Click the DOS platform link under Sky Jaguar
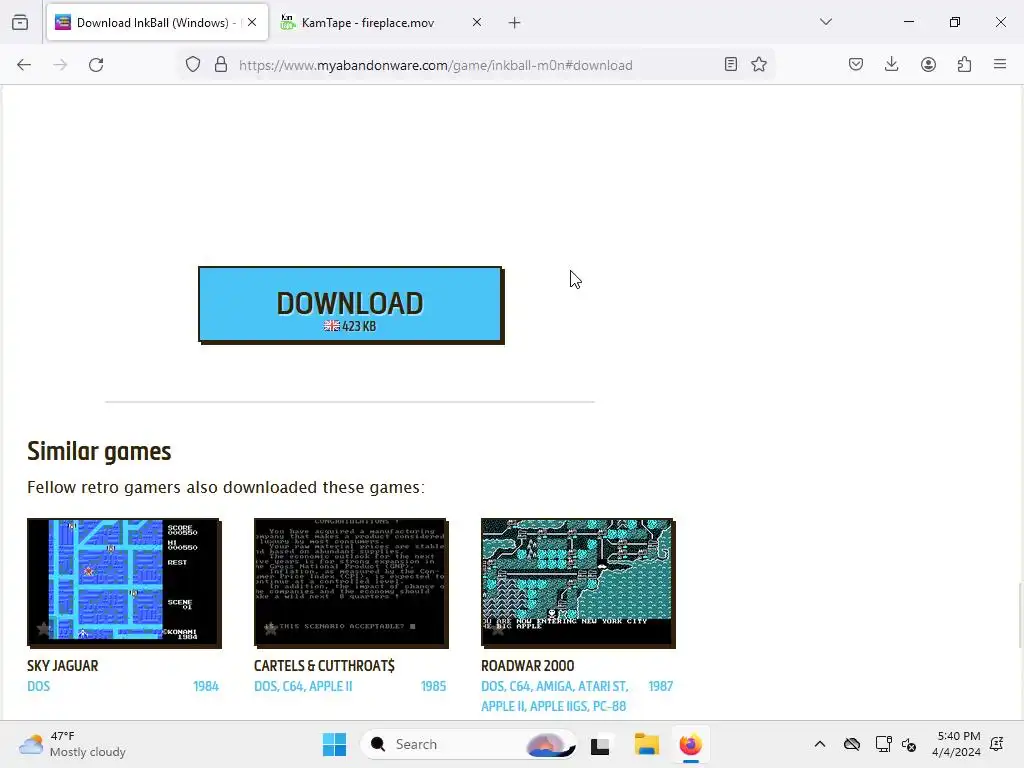The height and width of the screenshot is (768, 1024). 39,686
